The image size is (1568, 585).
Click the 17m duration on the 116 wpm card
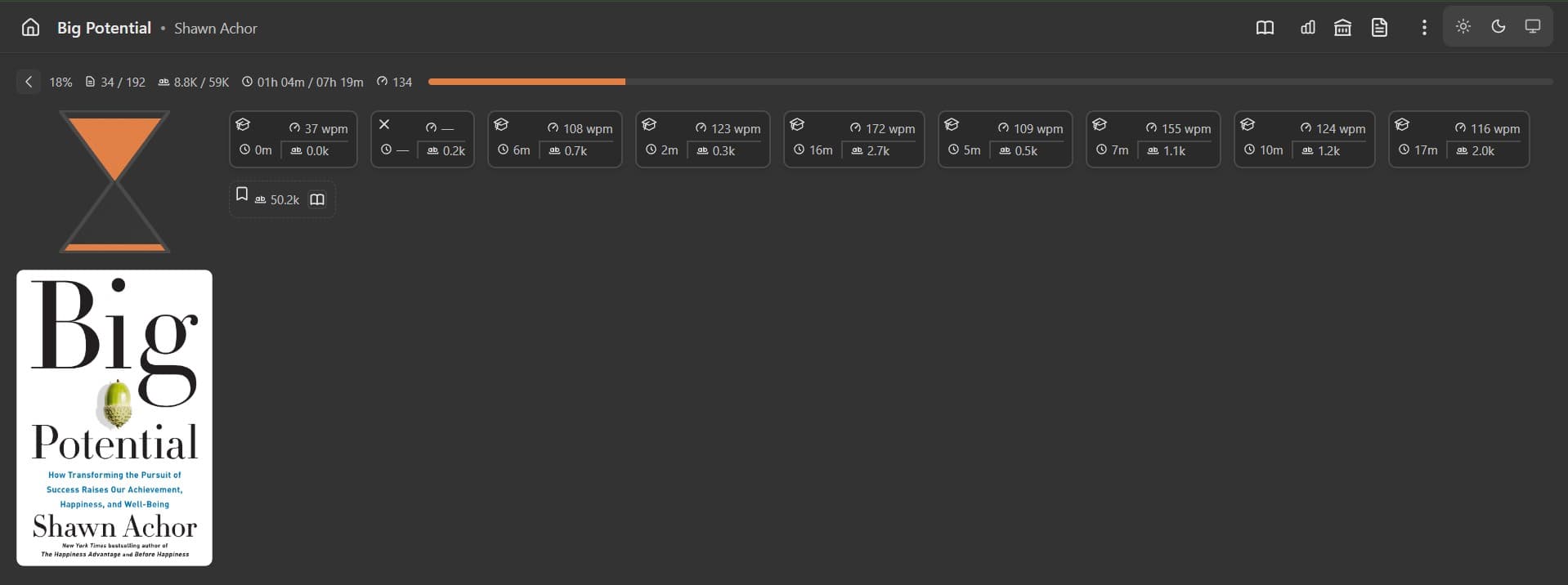pyautogui.click(x=1418, y=150)
